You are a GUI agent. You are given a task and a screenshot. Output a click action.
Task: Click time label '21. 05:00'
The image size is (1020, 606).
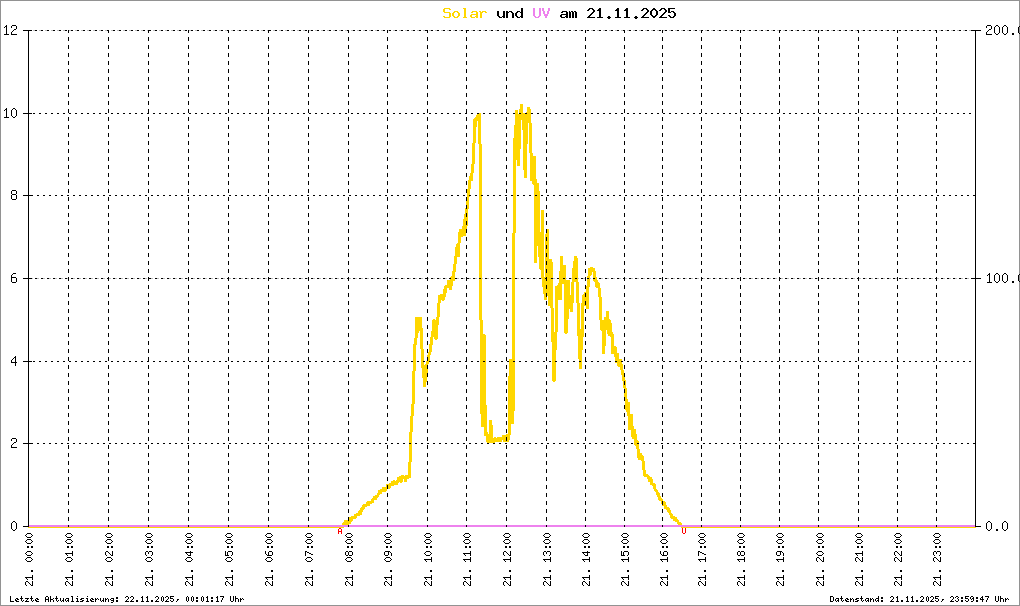[x=228, y=560]
